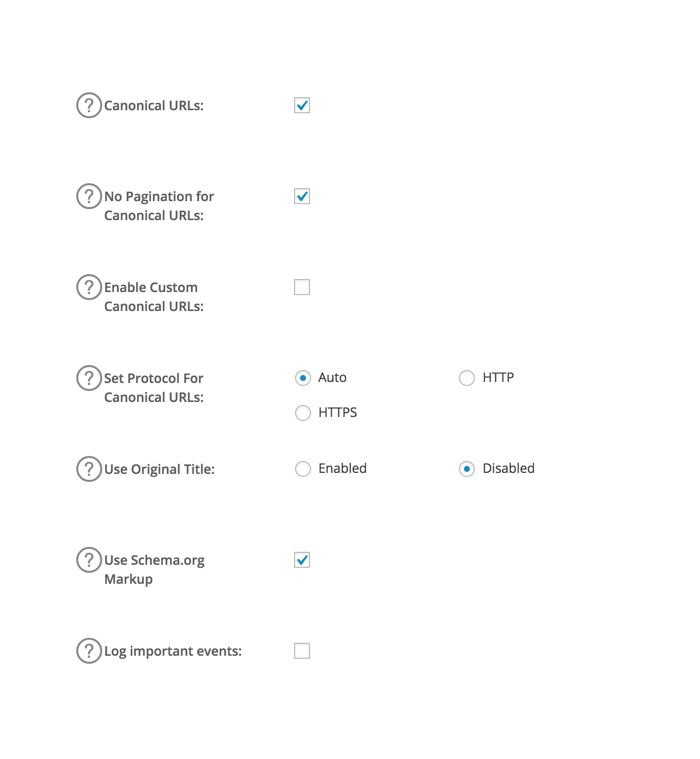Screen dimensions: 700x759
Task: Show help for Use Schema.org Markup
Action: coord(89,560)
